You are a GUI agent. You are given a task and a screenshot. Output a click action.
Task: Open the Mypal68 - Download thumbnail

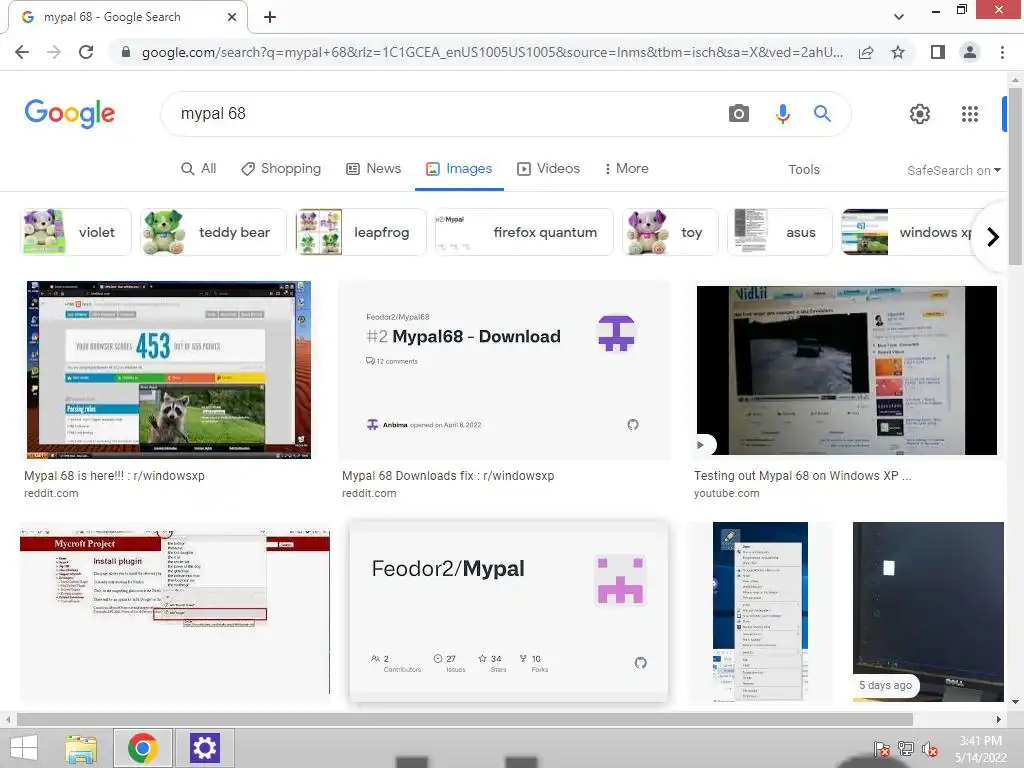click(504, 370)
